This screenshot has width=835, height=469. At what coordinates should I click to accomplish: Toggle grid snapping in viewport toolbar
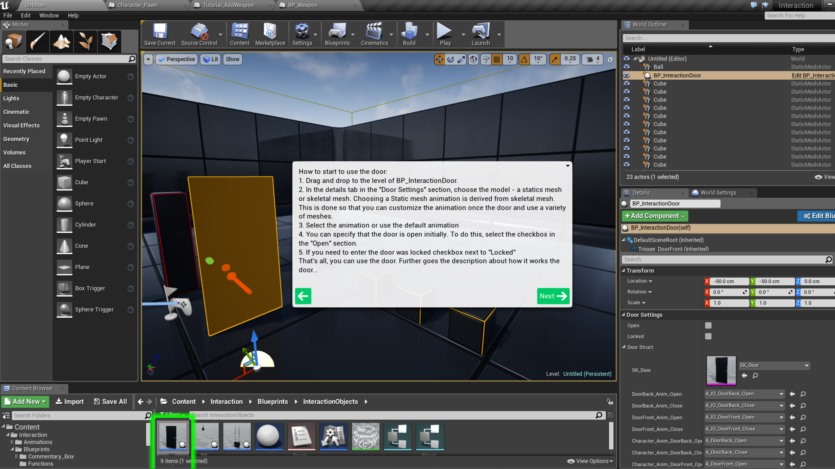click(497, 59)
